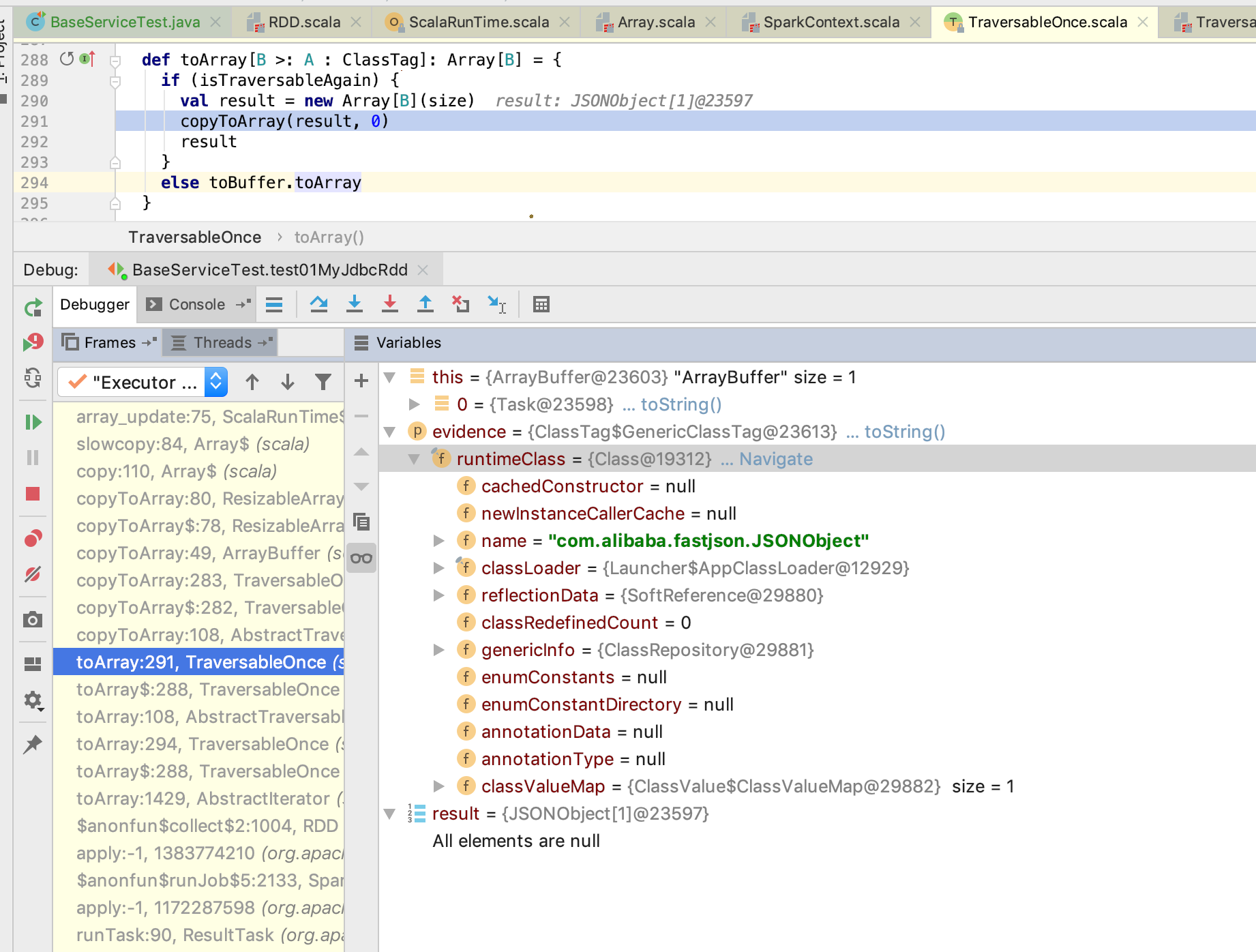This screenshot has width=1256, height=952.
Task: Step out of the current method
Action: click(425, 304)
